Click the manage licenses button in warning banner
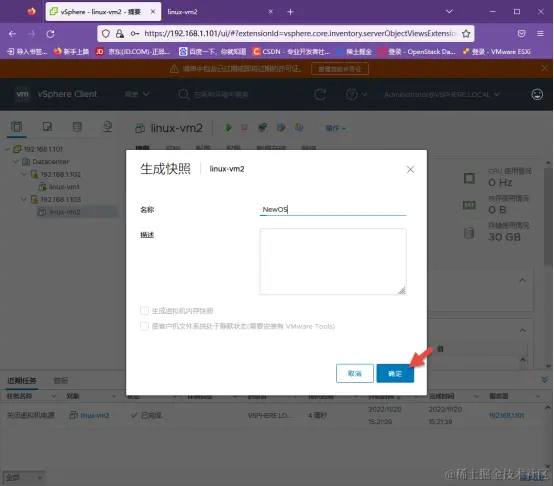This screenshot has width=554, height=486. click(340, 69)
